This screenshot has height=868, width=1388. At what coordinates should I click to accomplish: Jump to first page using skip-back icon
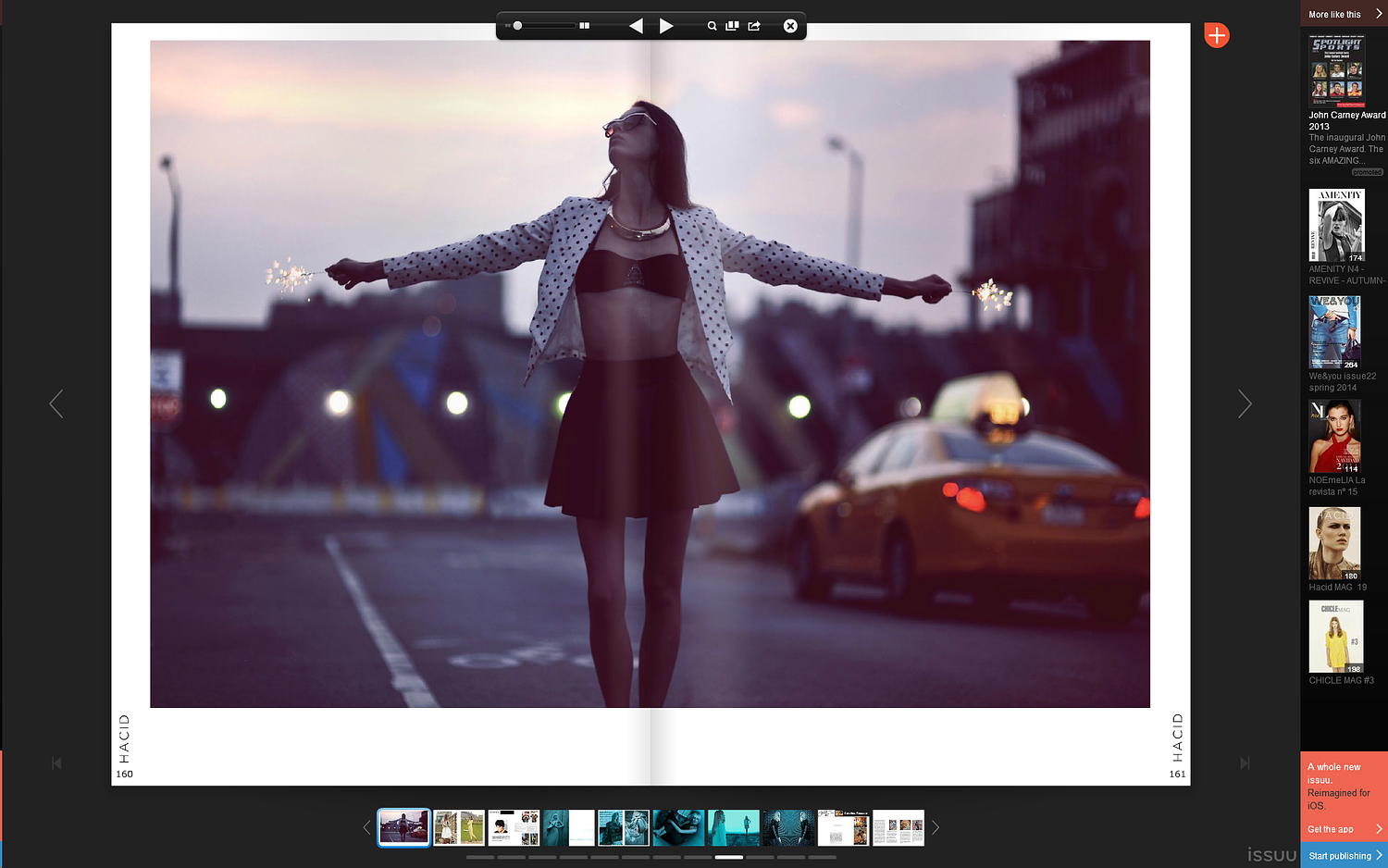click(x=56, y=763)
